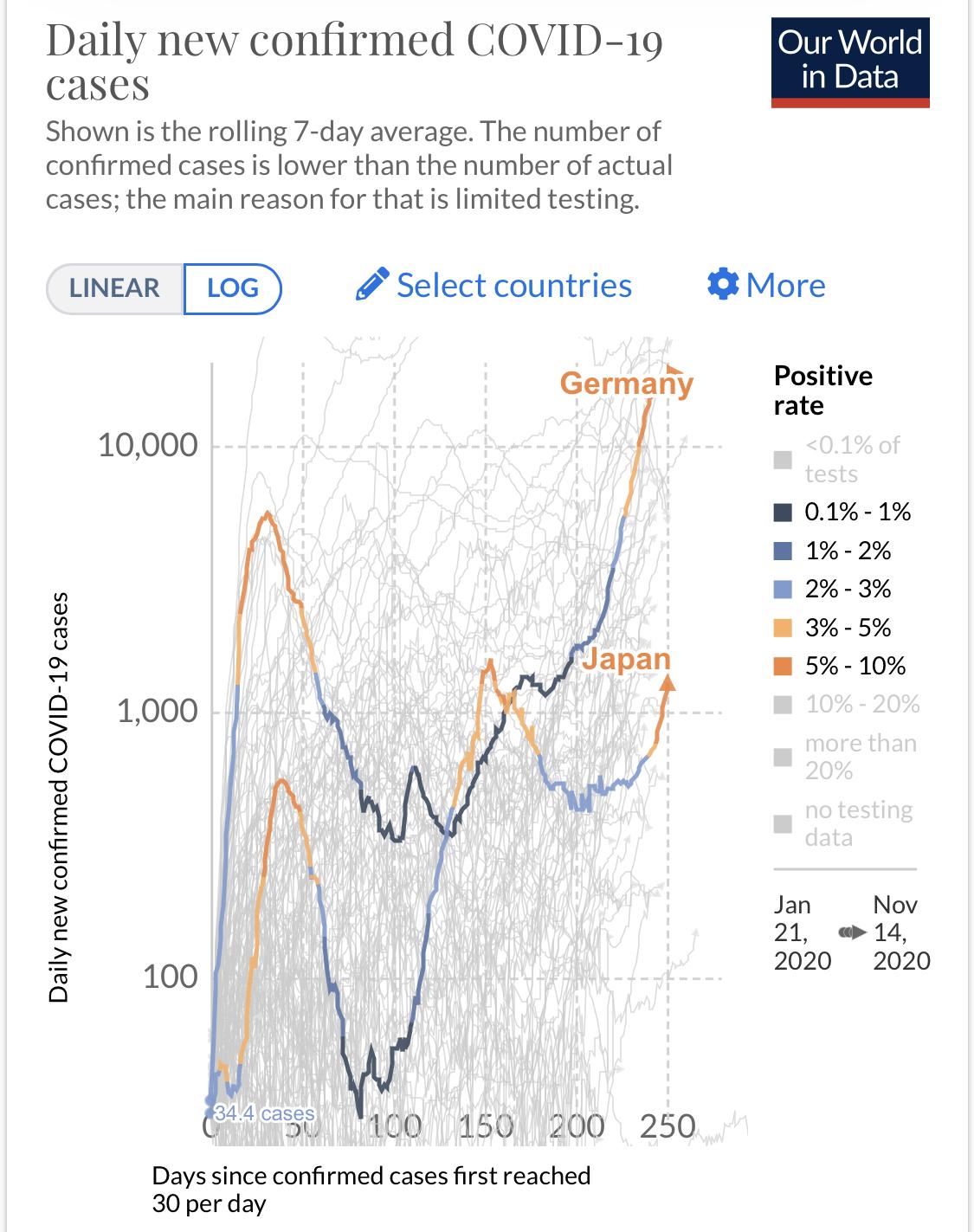Viewport: 974px width, 1232px height.
Task: Toggle the 5% - 10% orange legend swatch
Action: click(x=784, y=667)
